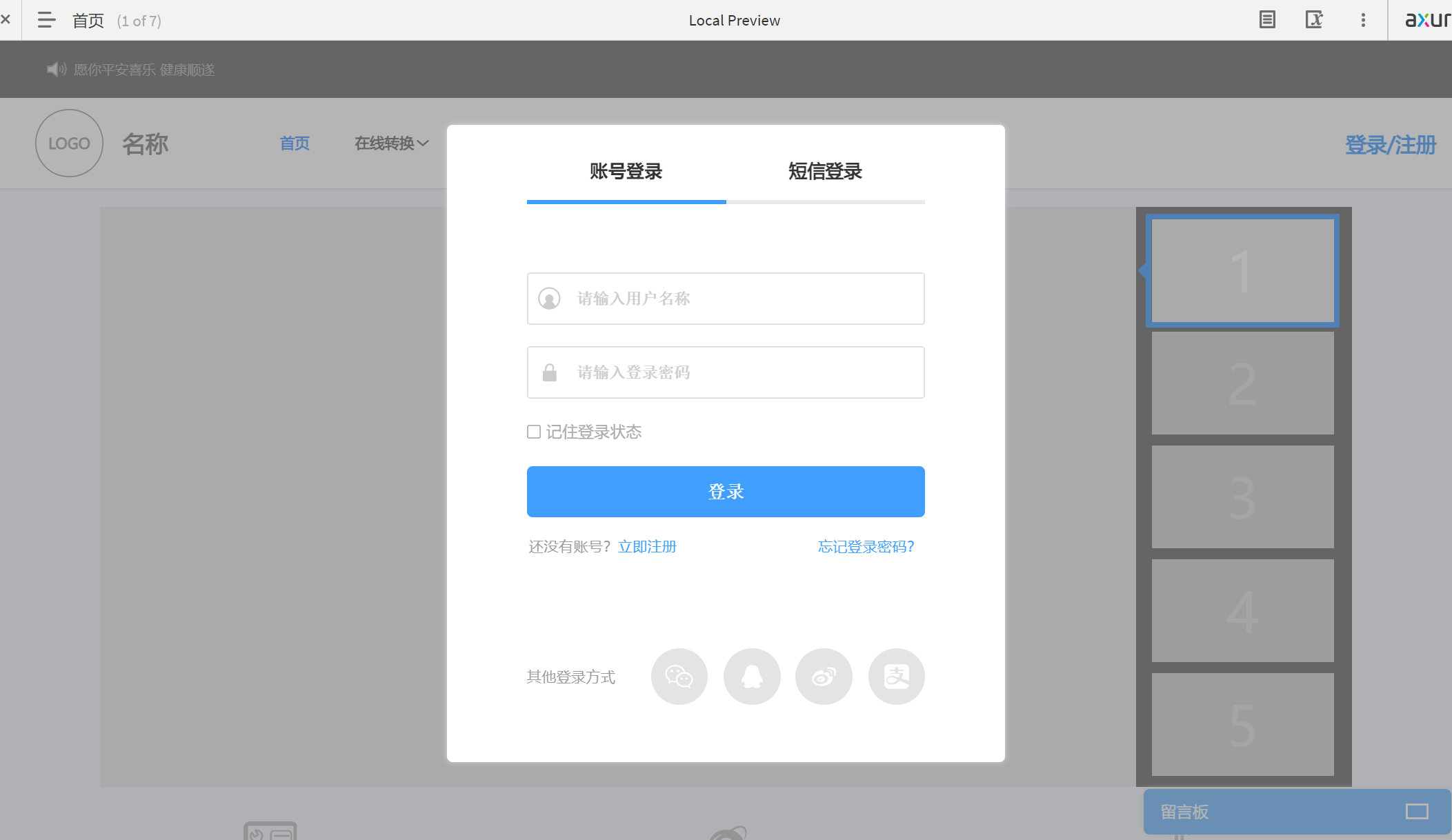
Task: Click the 还没有账号? text
Action: pos(570,547)
